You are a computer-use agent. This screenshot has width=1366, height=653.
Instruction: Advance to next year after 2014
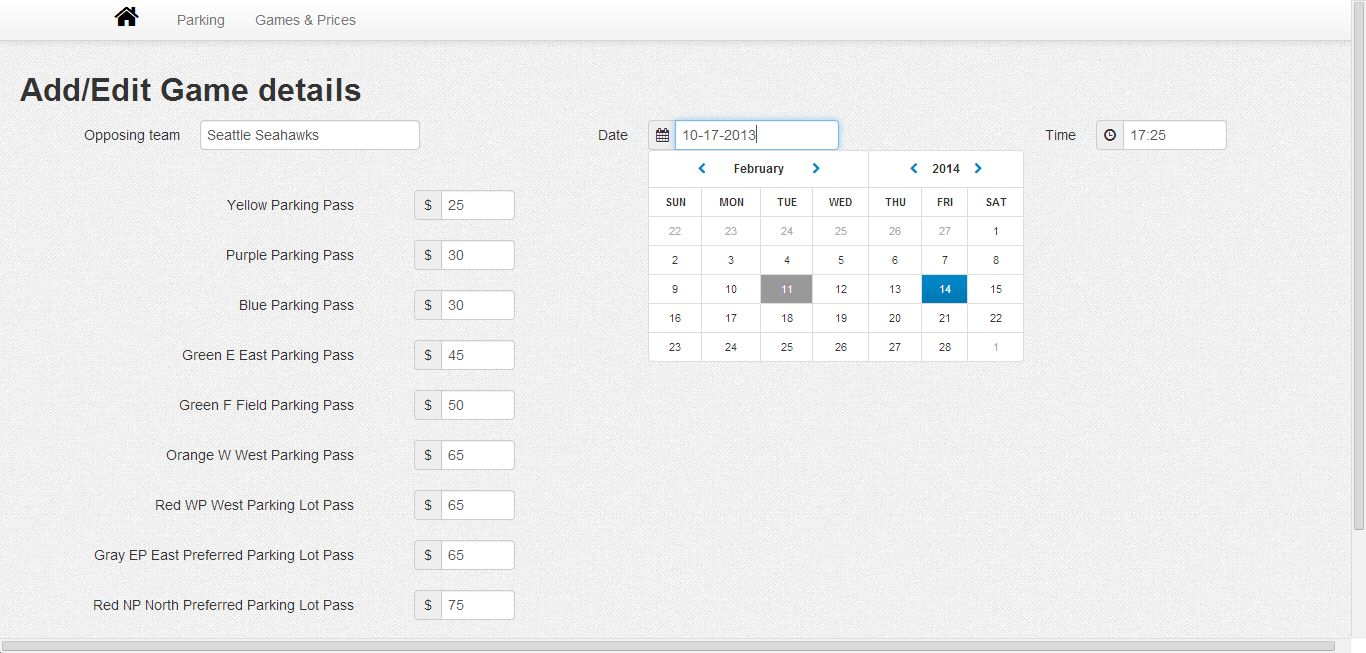[x=978, y=168]
